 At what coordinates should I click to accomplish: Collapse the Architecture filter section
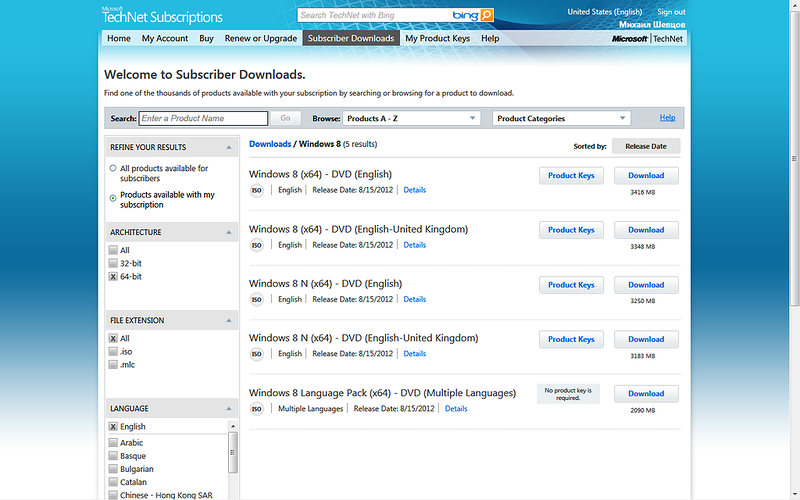(x=229, y=232)
